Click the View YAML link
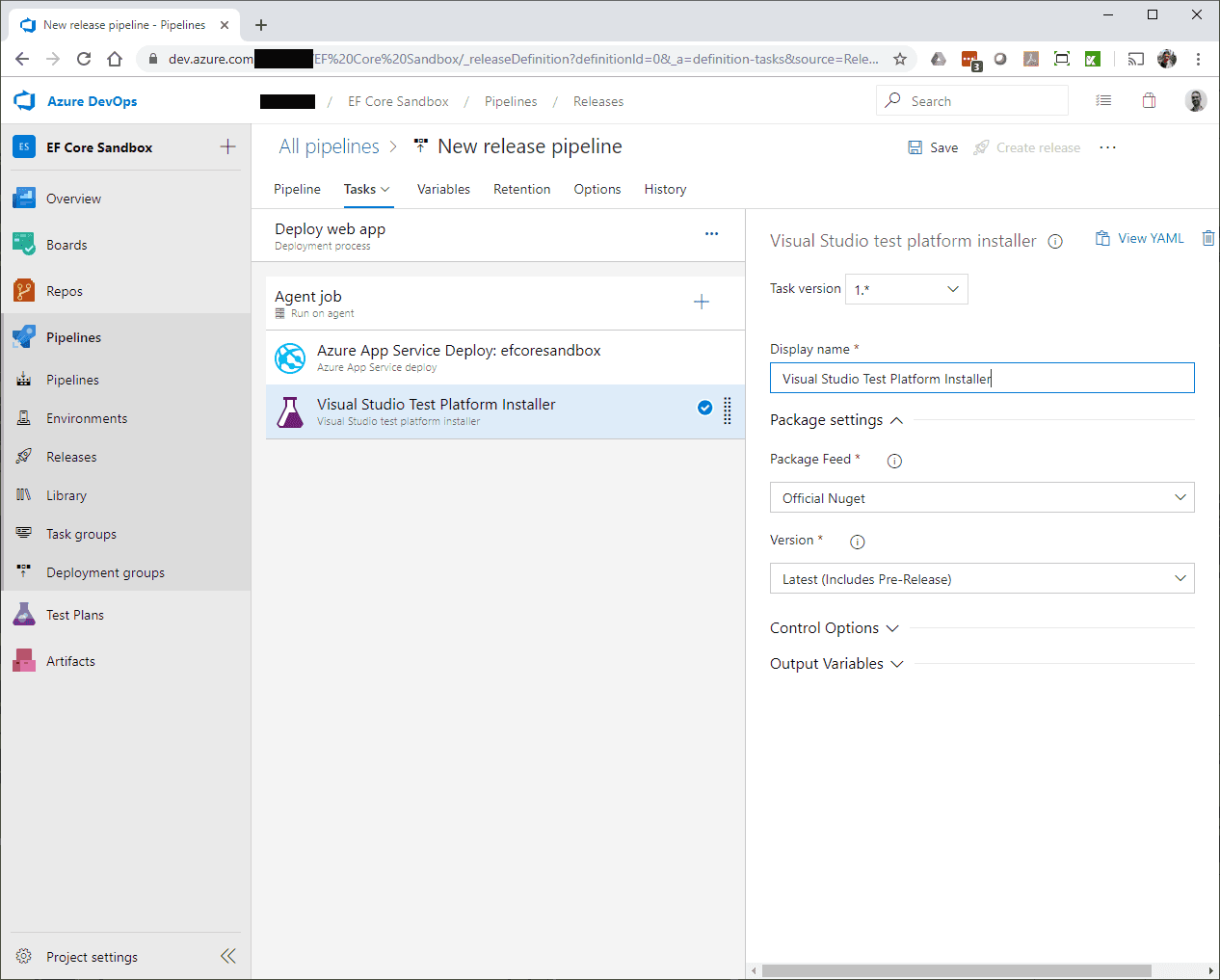The image size is (1220, 980). point(1140,238)
